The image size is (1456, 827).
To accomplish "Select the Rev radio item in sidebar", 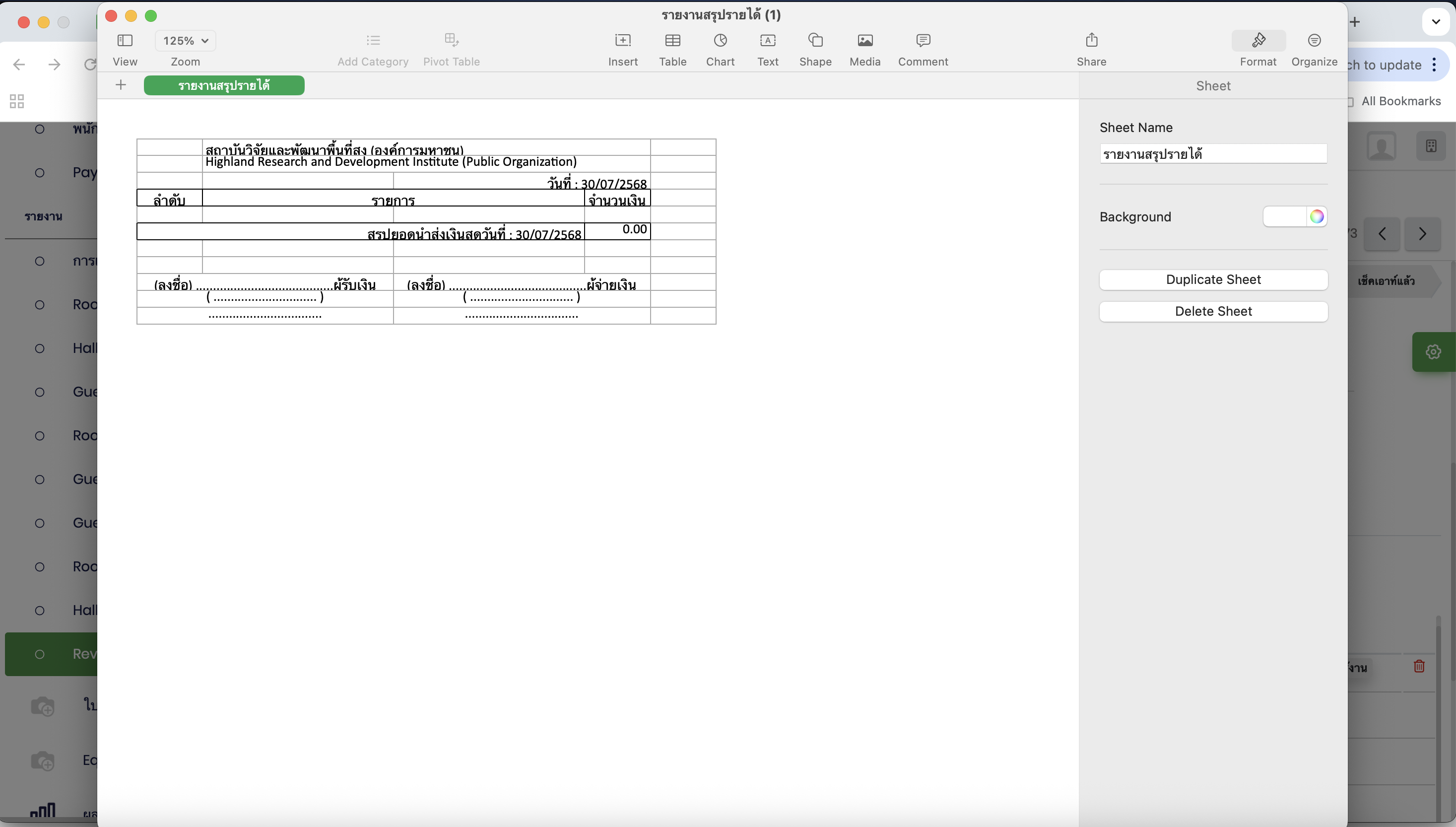I will coord(40,654).
